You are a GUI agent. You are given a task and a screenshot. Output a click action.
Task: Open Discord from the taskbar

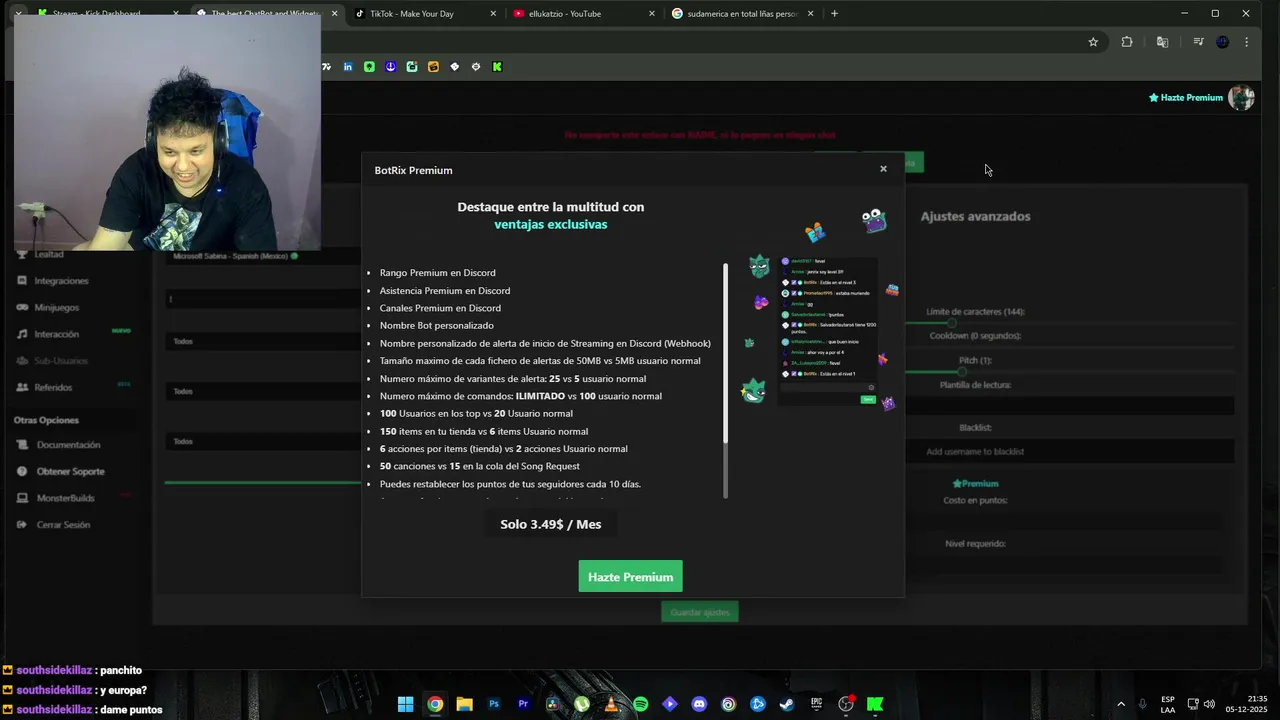[x=699, y=704]
